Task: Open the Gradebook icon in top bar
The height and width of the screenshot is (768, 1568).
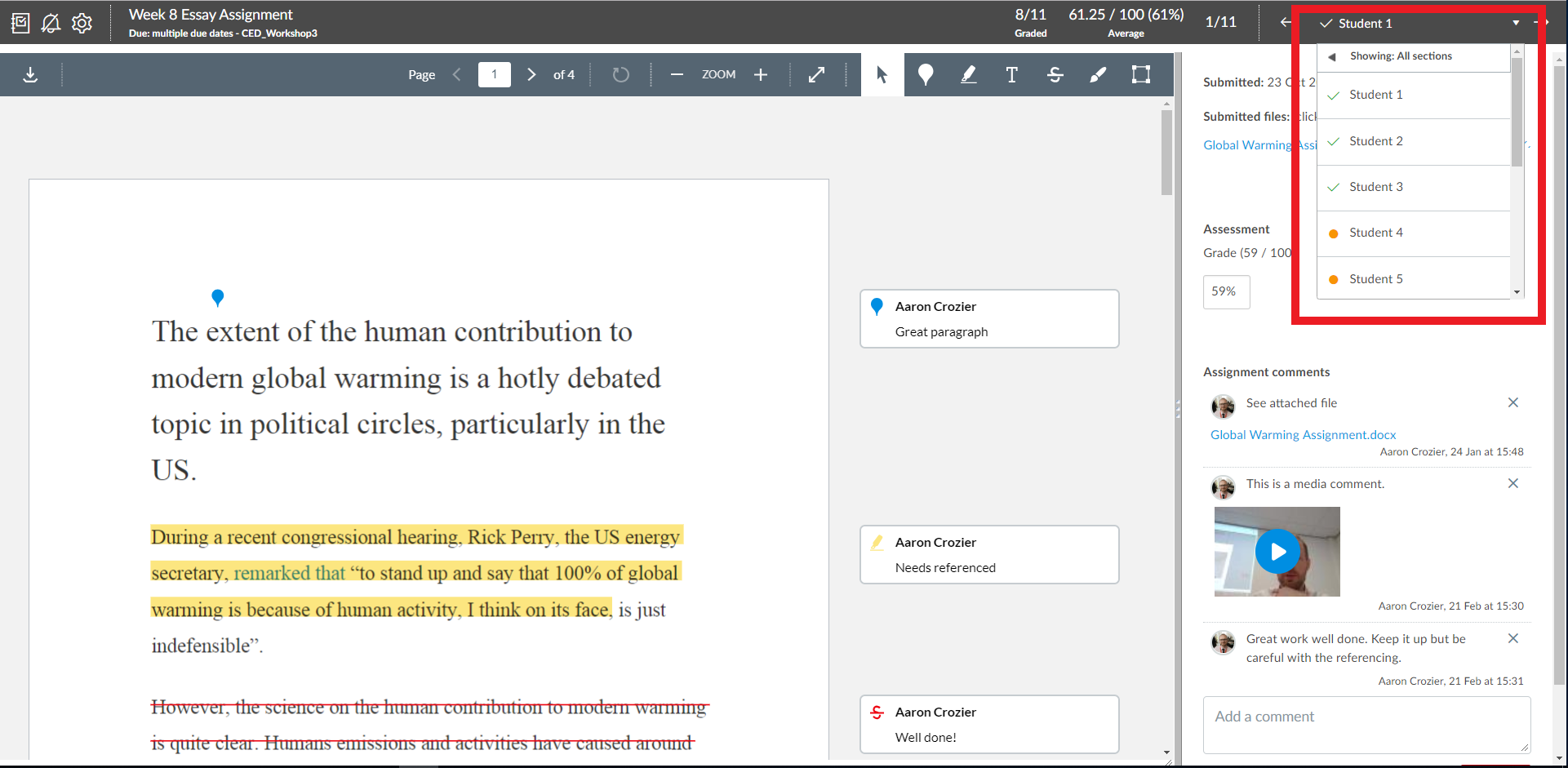Action: [x=20, y=23]
